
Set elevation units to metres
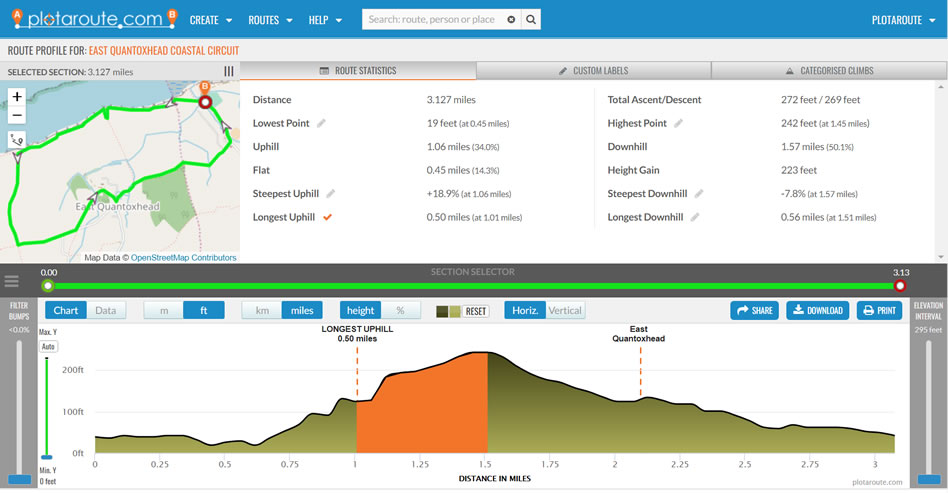[x=164, y=310]
